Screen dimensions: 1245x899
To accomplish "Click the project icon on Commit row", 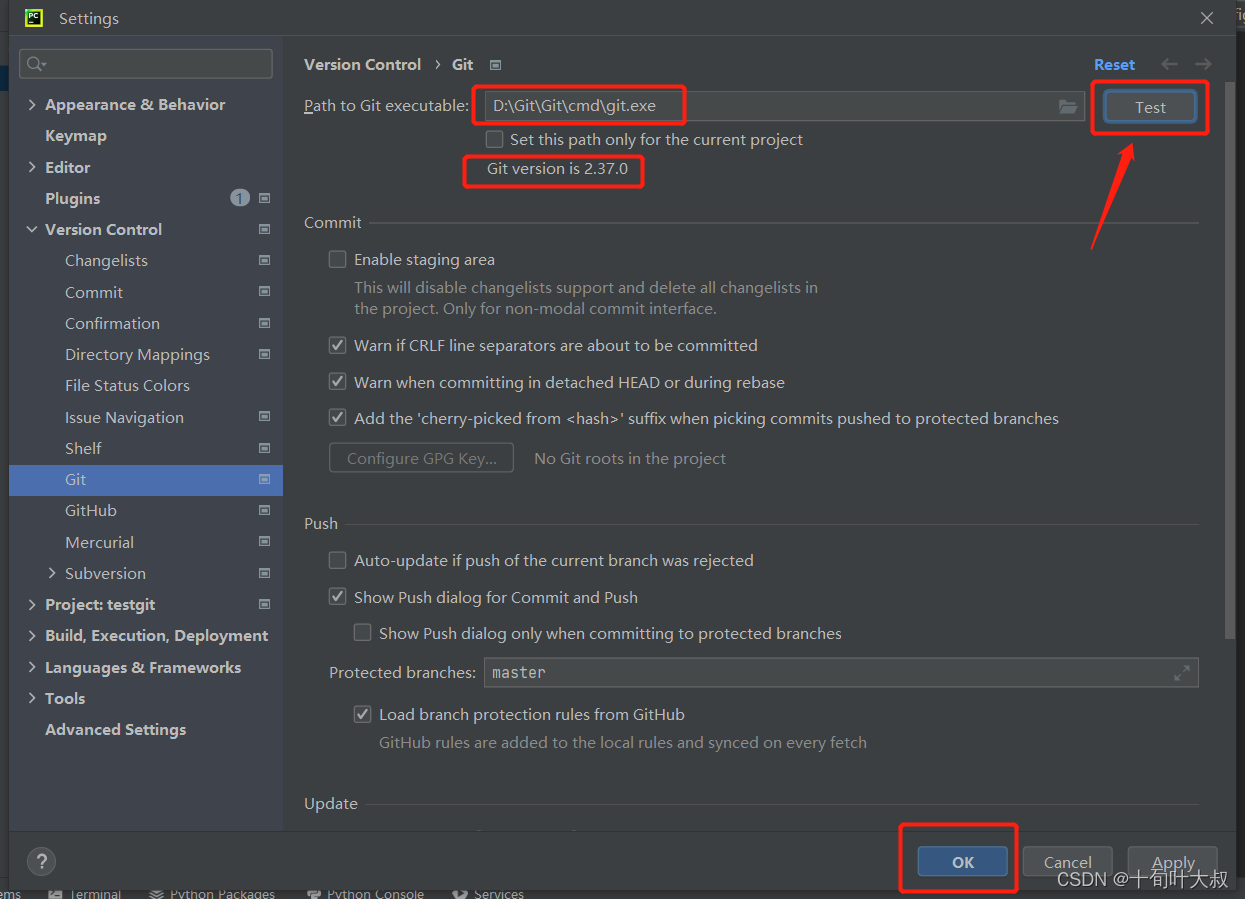I will click(x=264, y=292).
